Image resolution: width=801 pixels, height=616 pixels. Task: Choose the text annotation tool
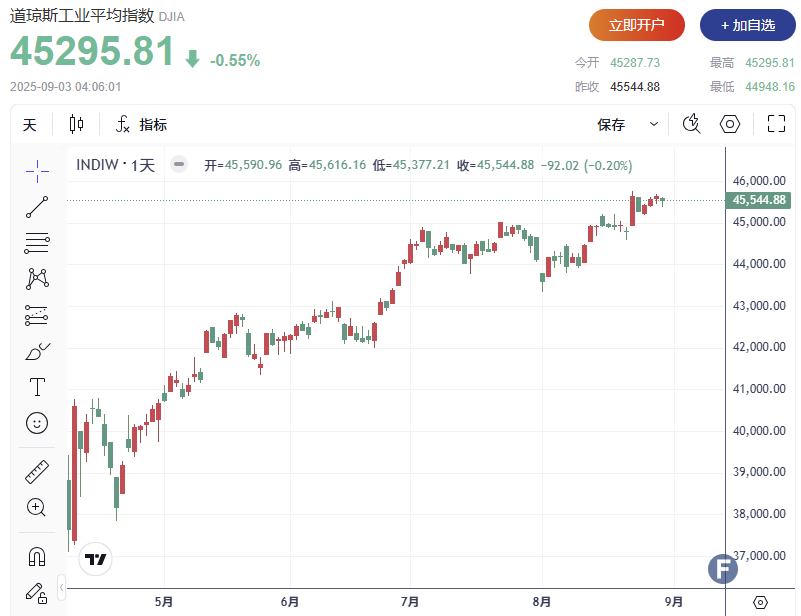coord(37,386)
